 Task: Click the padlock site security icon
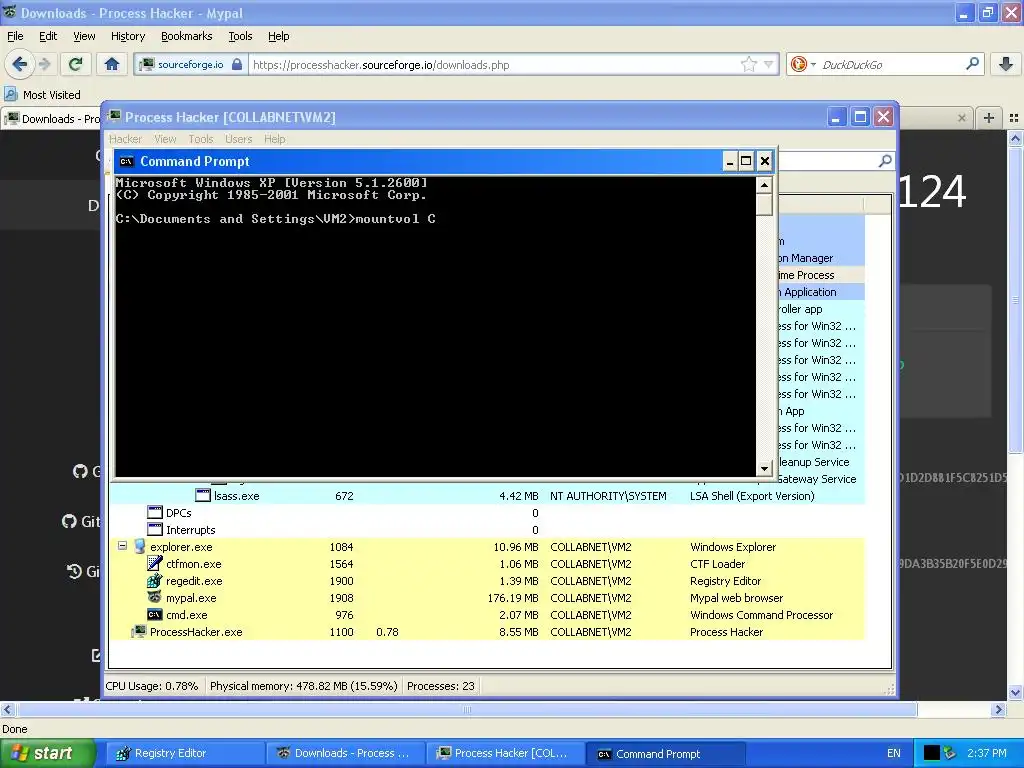tap(236, 64)
